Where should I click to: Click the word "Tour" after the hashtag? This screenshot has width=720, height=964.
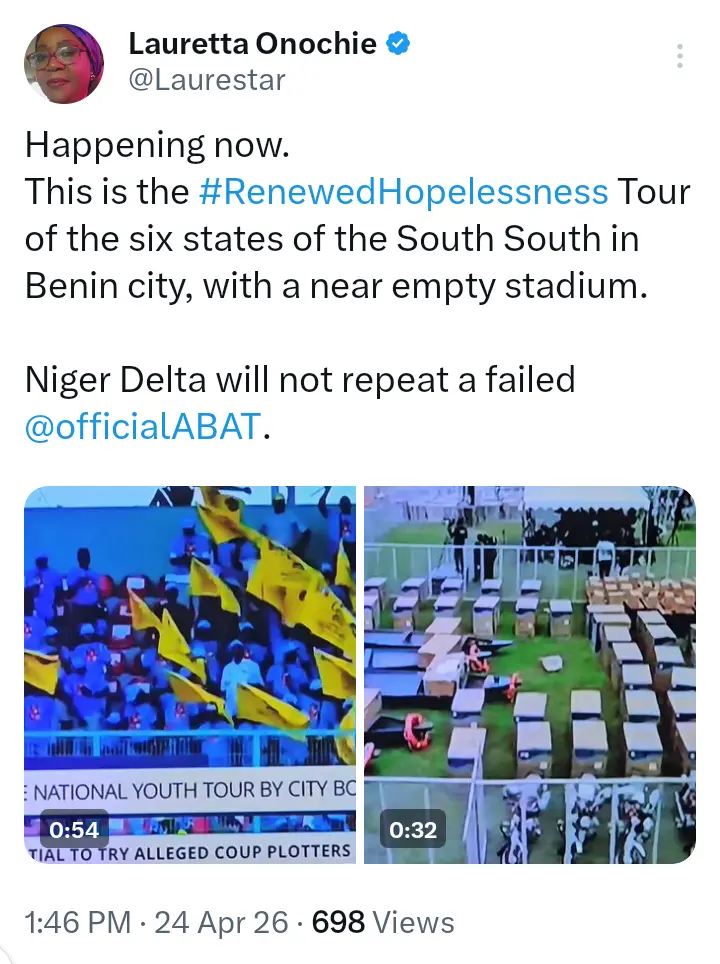(x=654, y=191)
